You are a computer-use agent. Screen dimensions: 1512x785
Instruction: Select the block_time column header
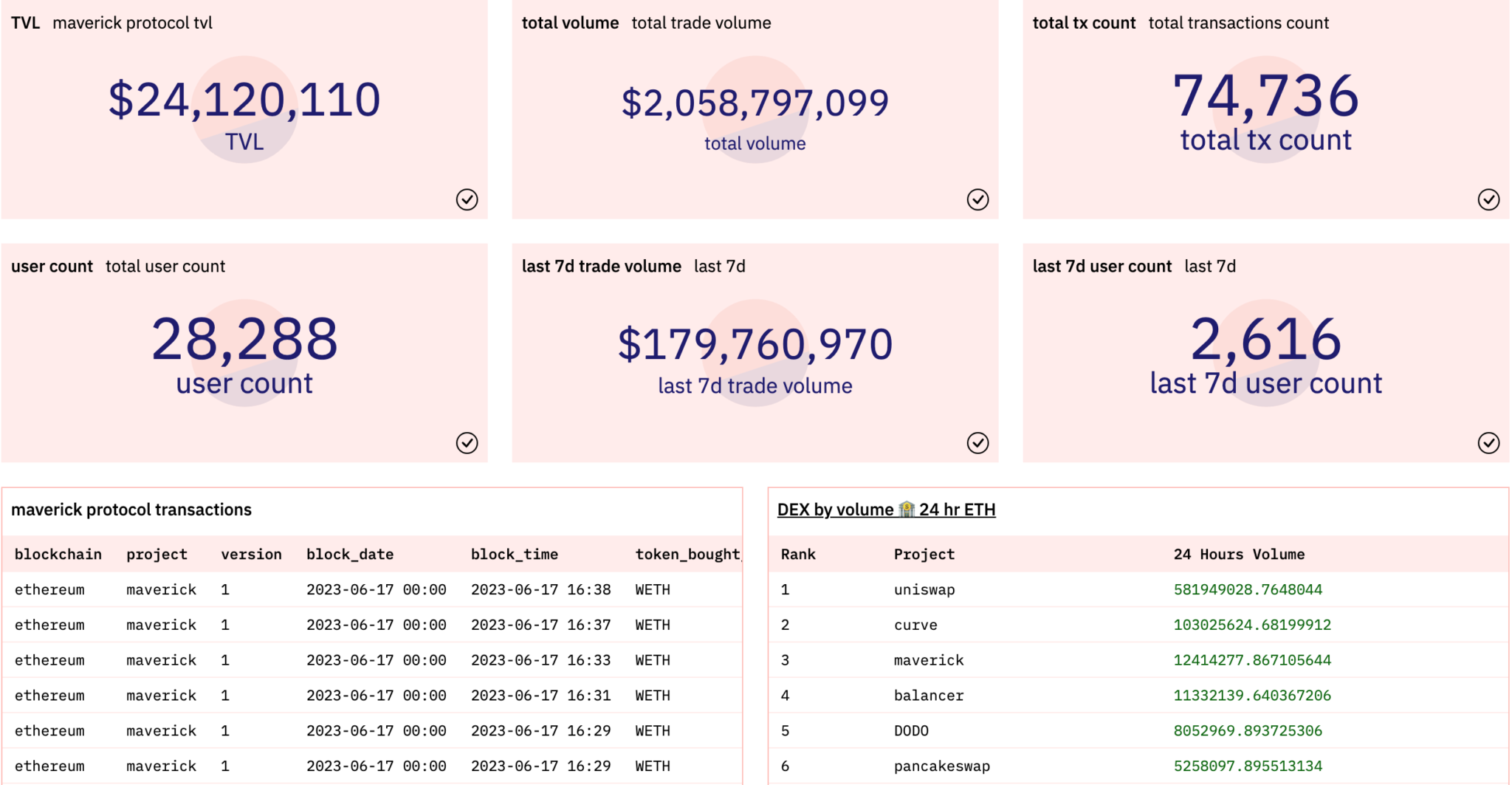tap(515, 554)
